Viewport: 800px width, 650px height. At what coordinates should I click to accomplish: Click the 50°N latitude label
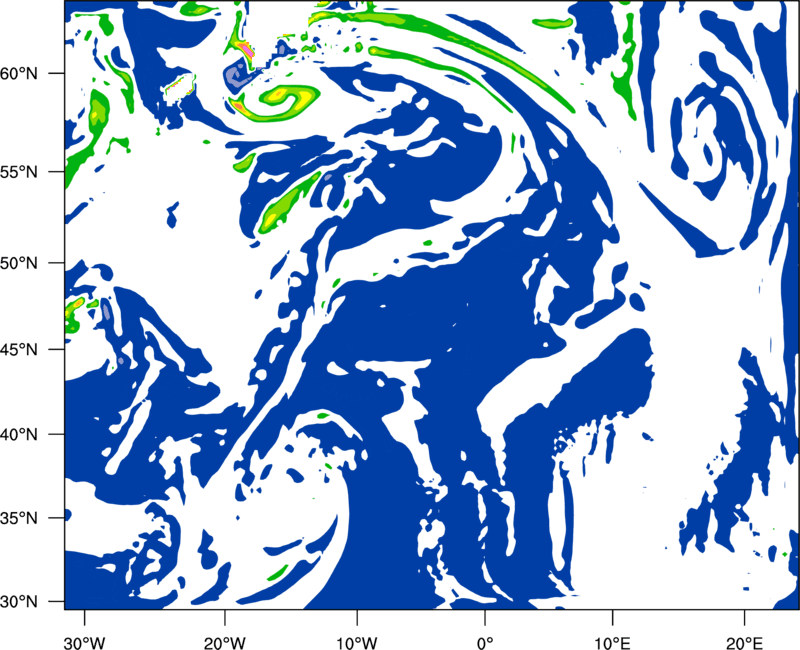[19, 263]
